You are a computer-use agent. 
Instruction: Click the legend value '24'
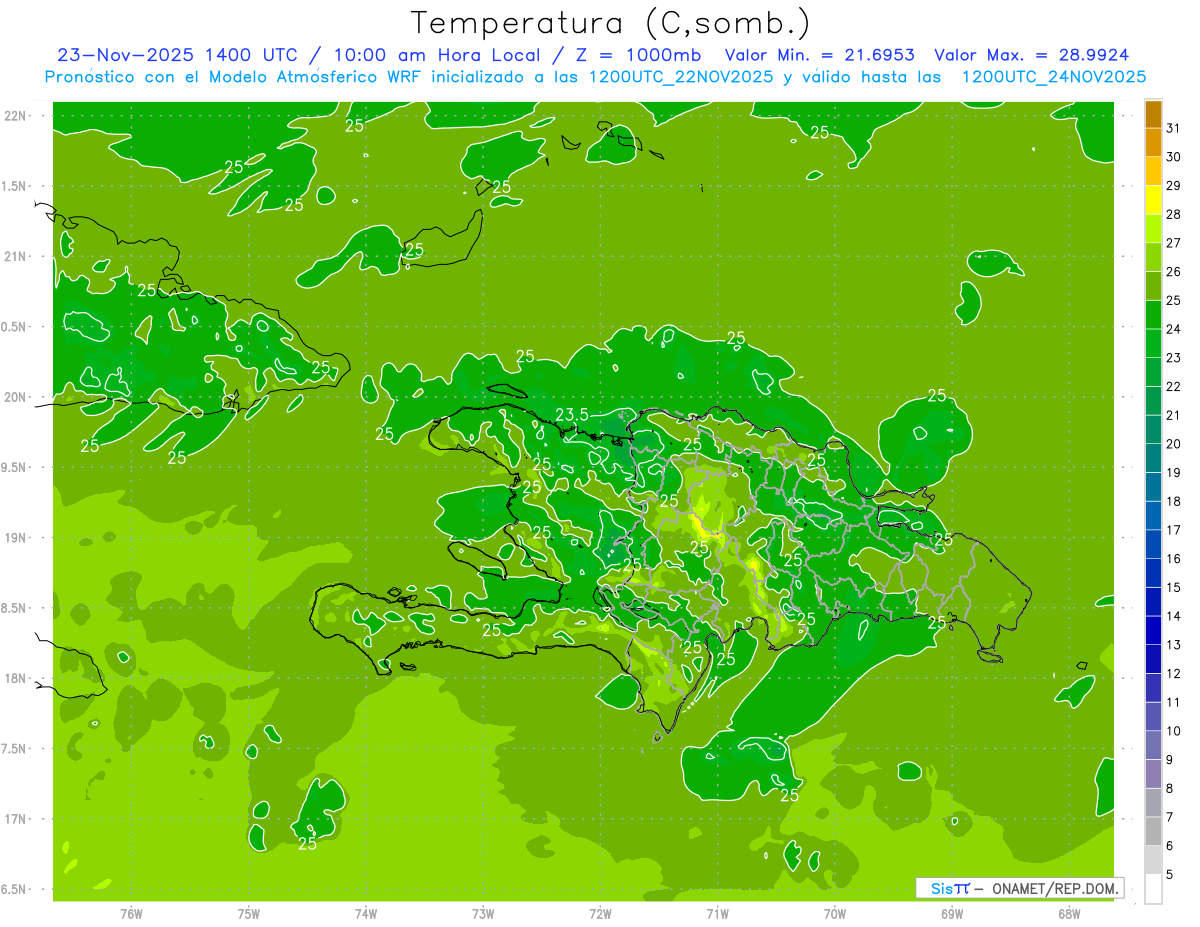pyautogui.click(x=1173, y=330)
